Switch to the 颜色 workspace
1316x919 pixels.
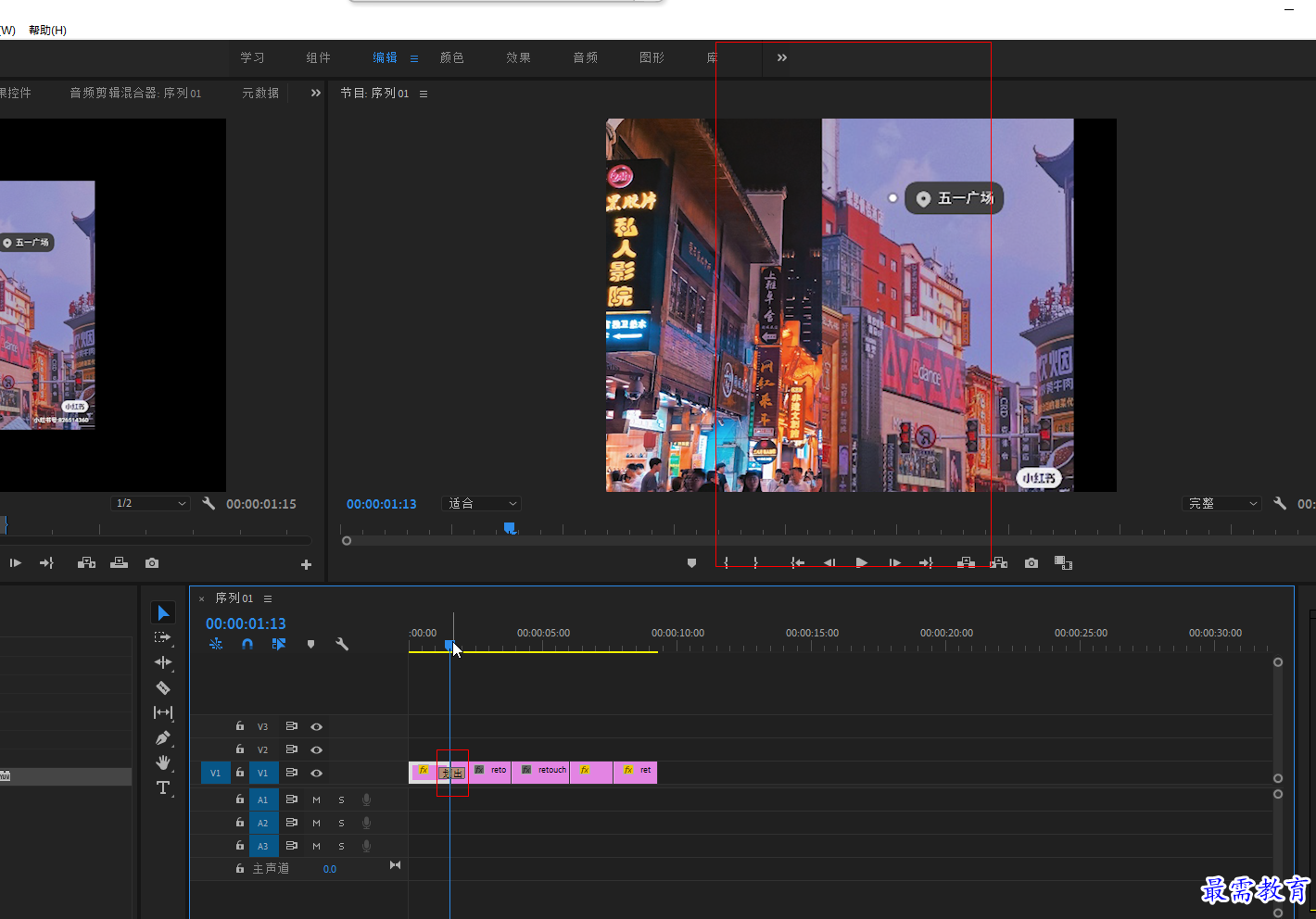coord(451,57)
